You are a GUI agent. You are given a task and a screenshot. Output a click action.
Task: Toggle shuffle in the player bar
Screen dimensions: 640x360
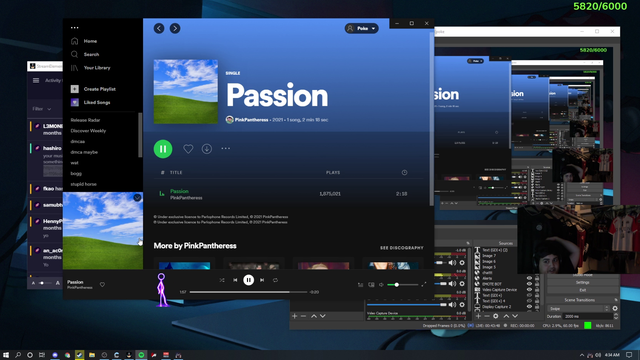pyautogui.click(x=222, y=280)
